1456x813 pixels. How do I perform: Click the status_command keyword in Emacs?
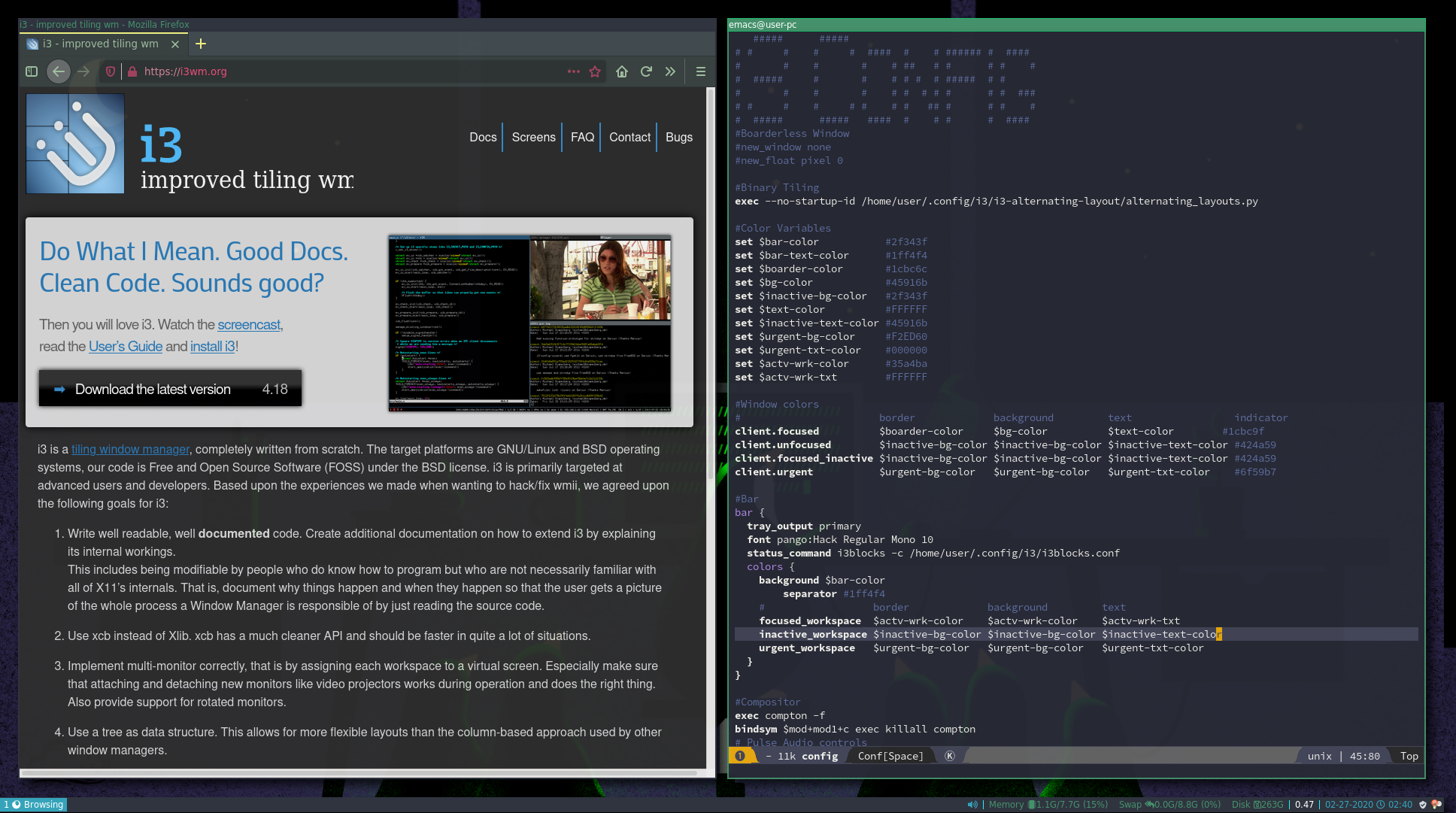789,553
